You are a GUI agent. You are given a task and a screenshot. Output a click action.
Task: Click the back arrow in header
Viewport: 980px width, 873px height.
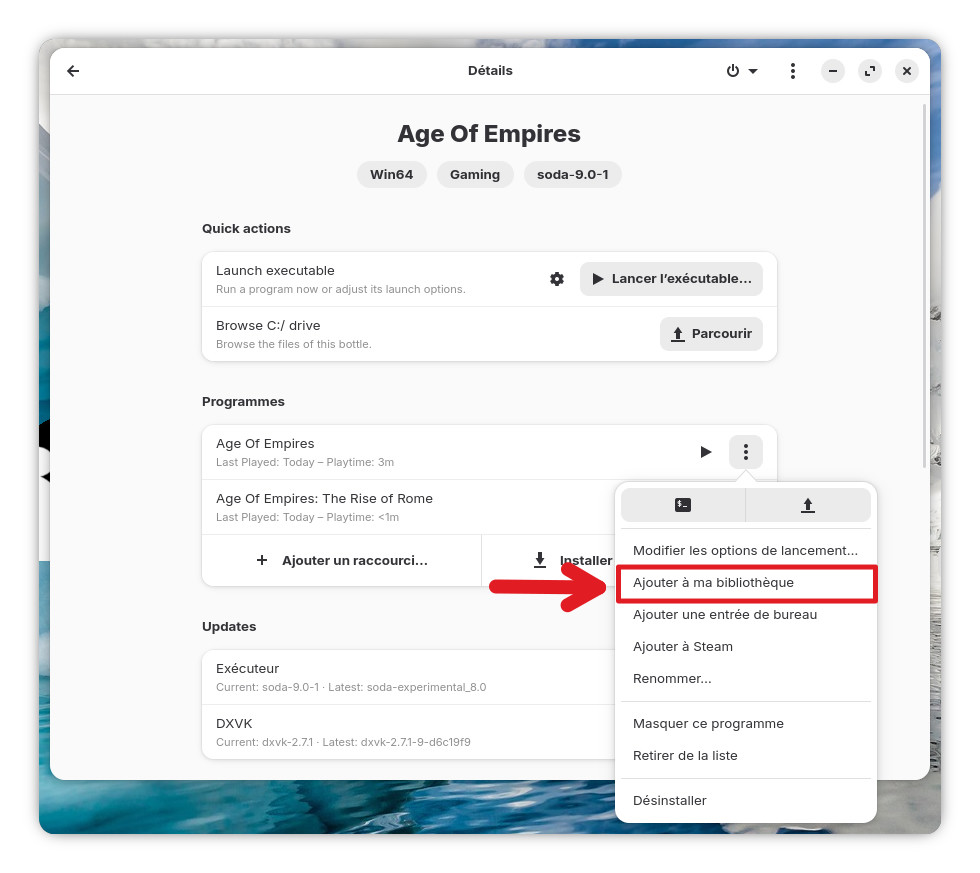coord(73,71)
